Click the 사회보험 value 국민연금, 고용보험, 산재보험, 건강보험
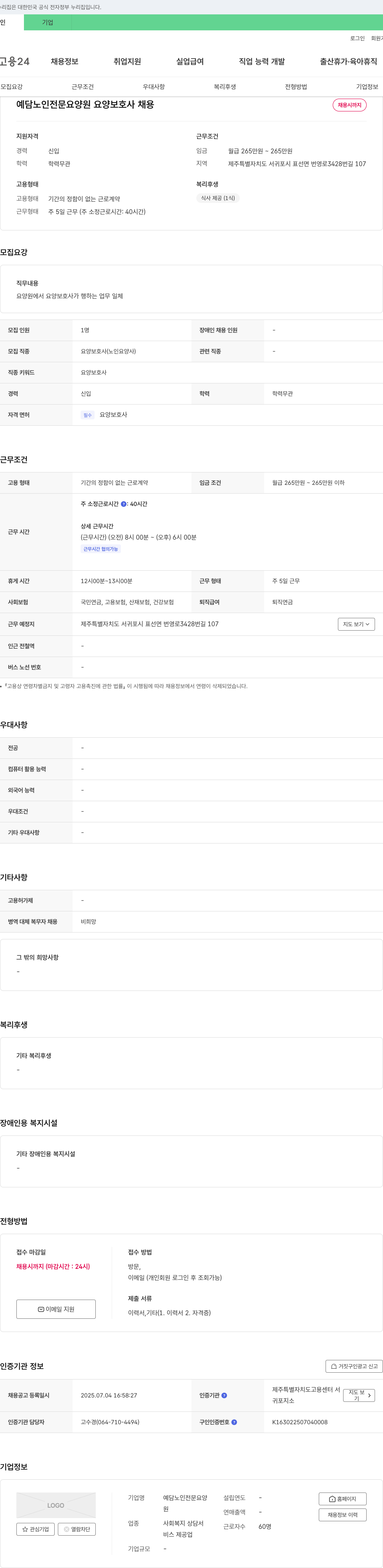This screenshot has height=1568, width=383. pyautogui.click(x=127, y=602)
